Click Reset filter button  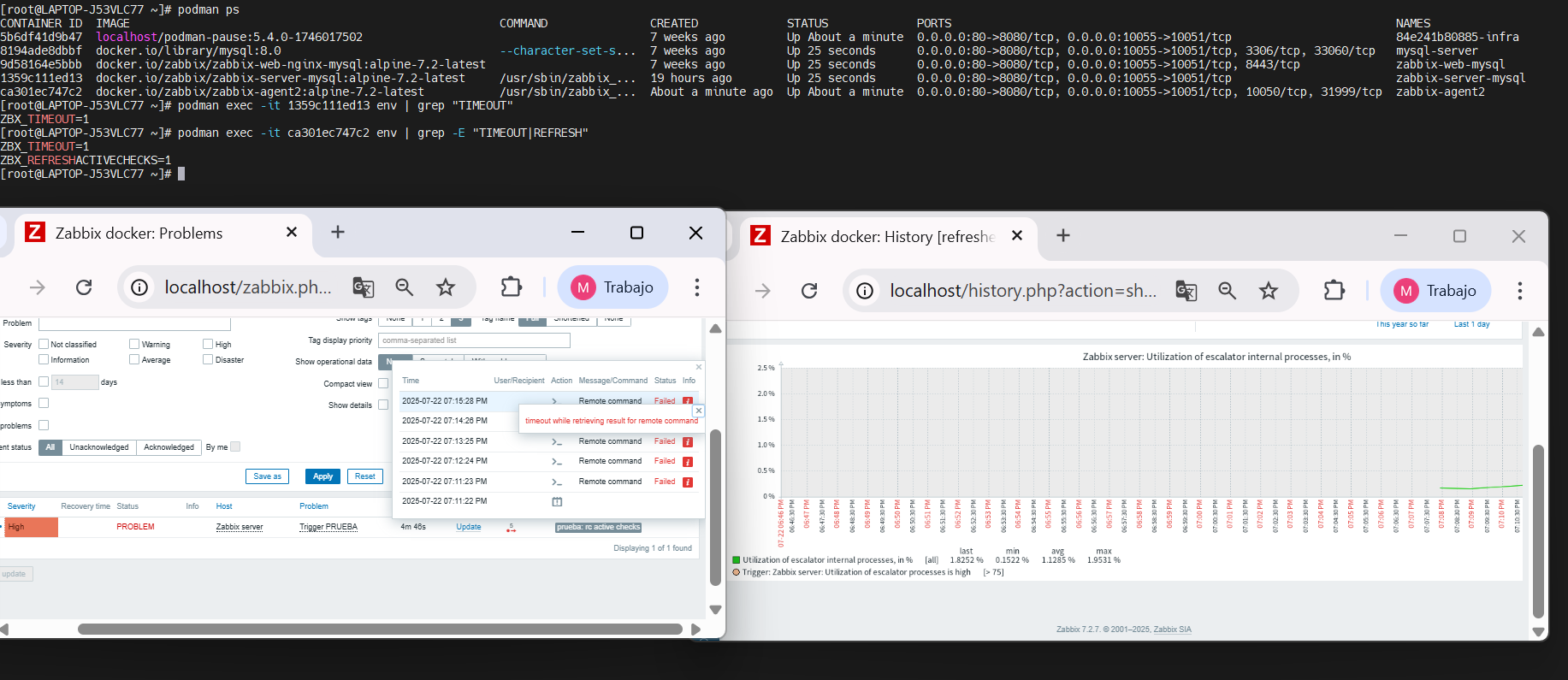click(365, 476)
